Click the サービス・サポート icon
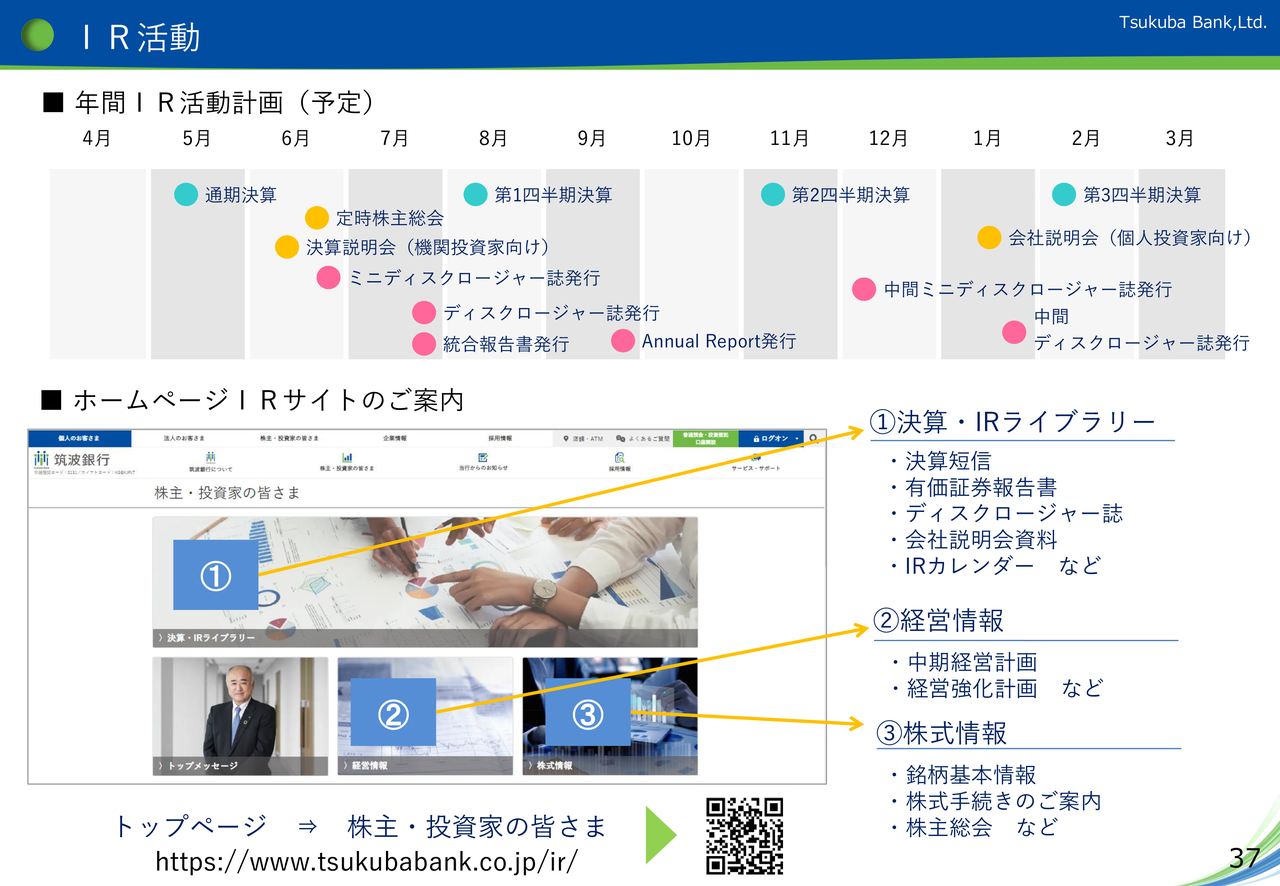 tap(755, 457)
